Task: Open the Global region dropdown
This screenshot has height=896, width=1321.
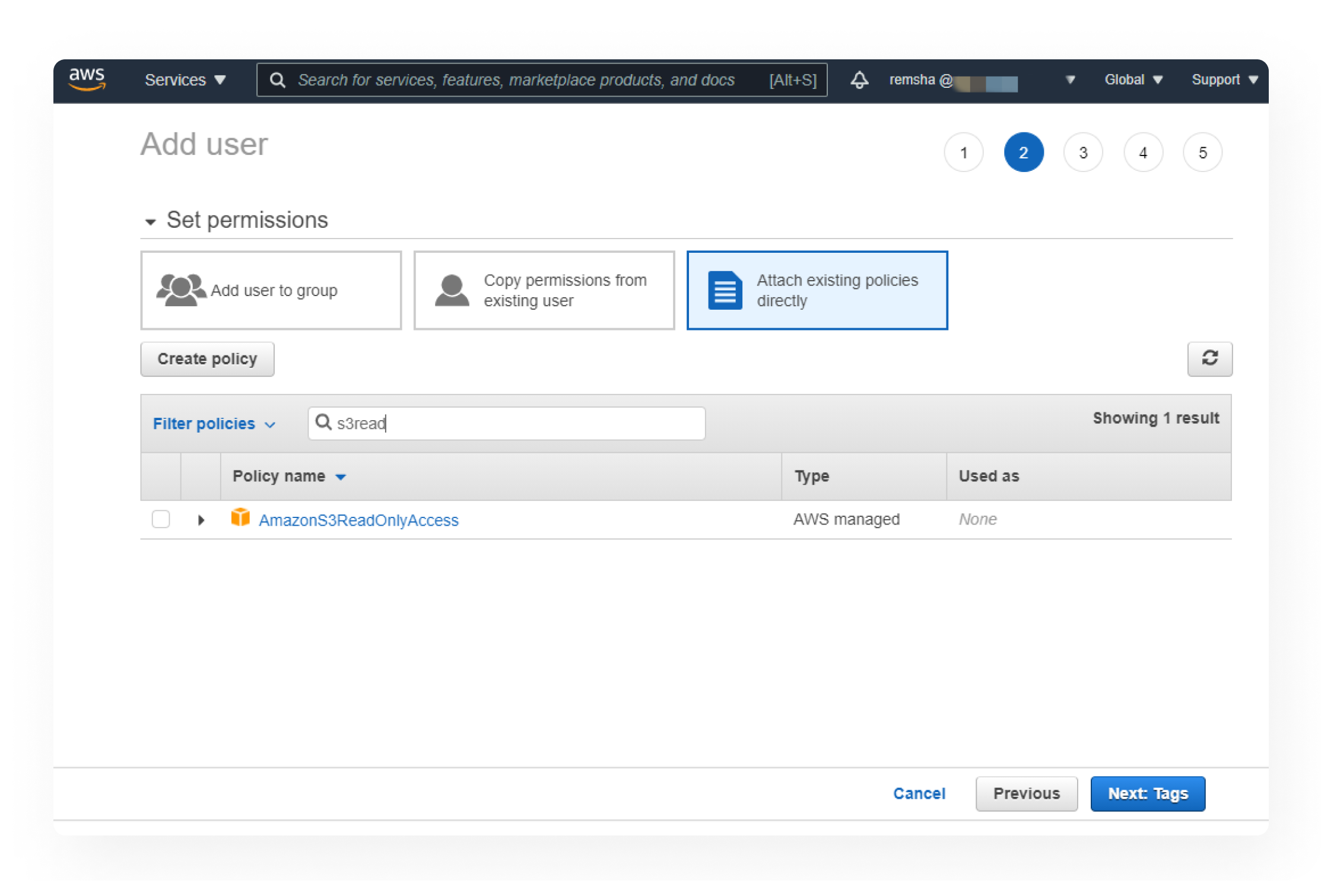Action: pyautogui.click(x=1133, y=80)
